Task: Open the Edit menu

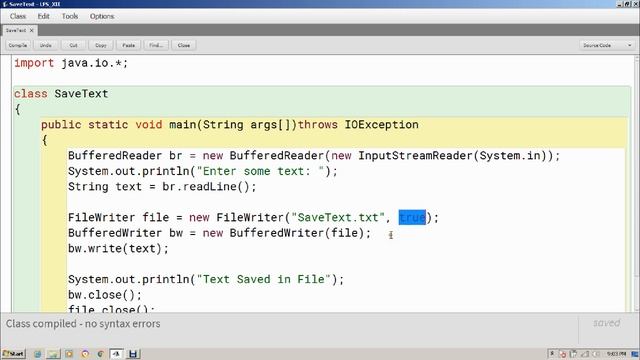Action: [43, 16]
